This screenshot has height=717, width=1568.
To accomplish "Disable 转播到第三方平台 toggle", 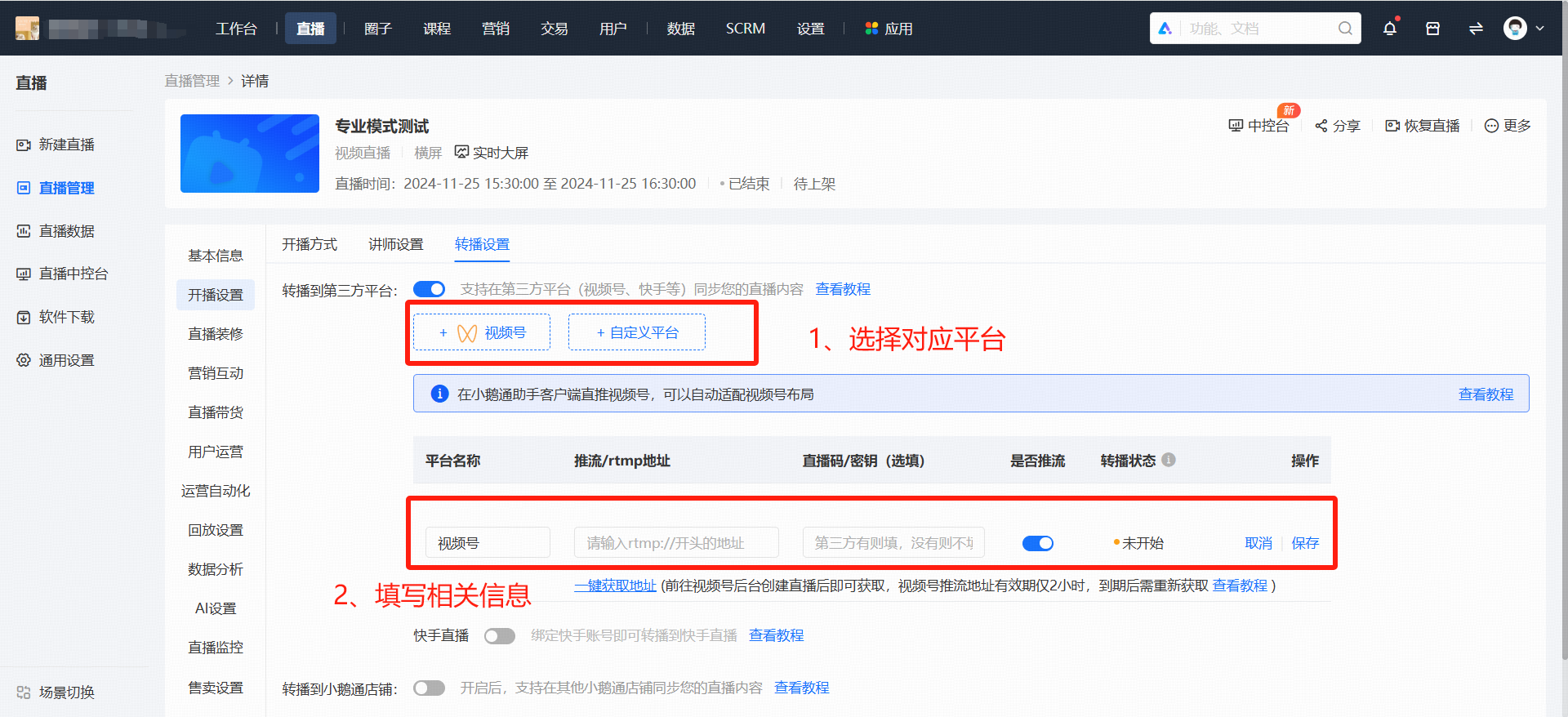I will (429, 289).
